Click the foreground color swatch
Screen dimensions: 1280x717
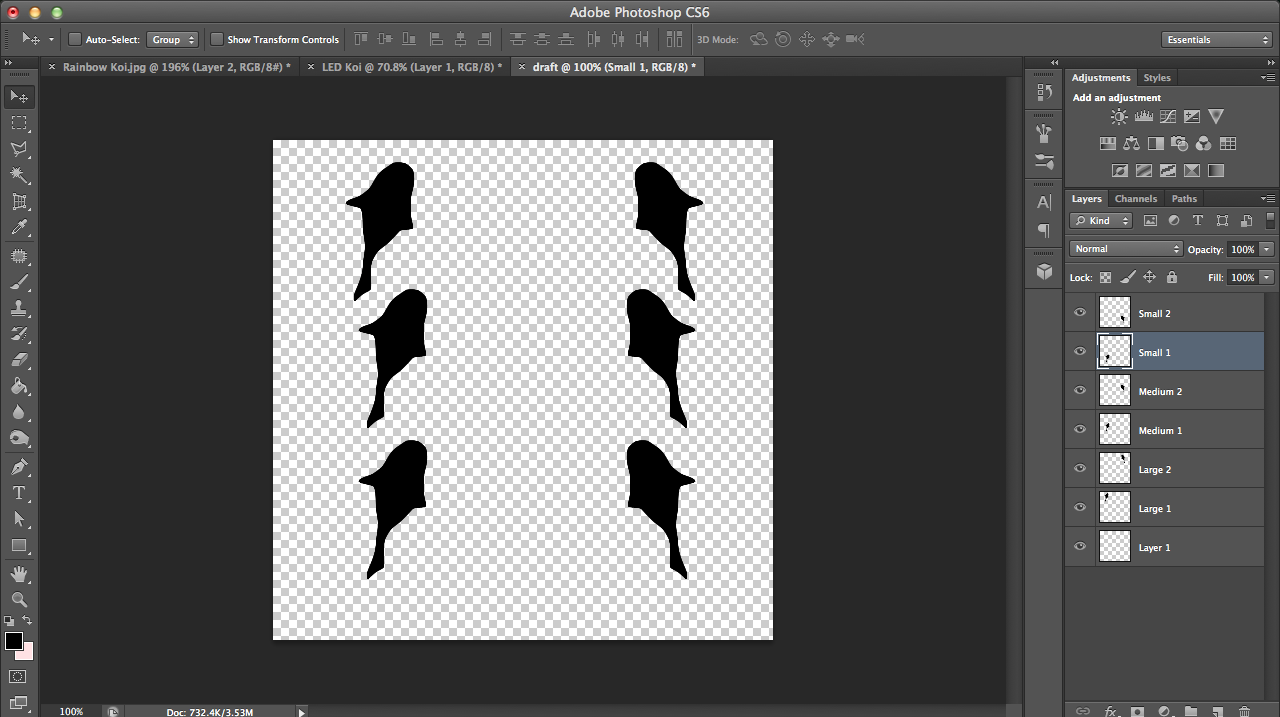(x=14, y=642)
